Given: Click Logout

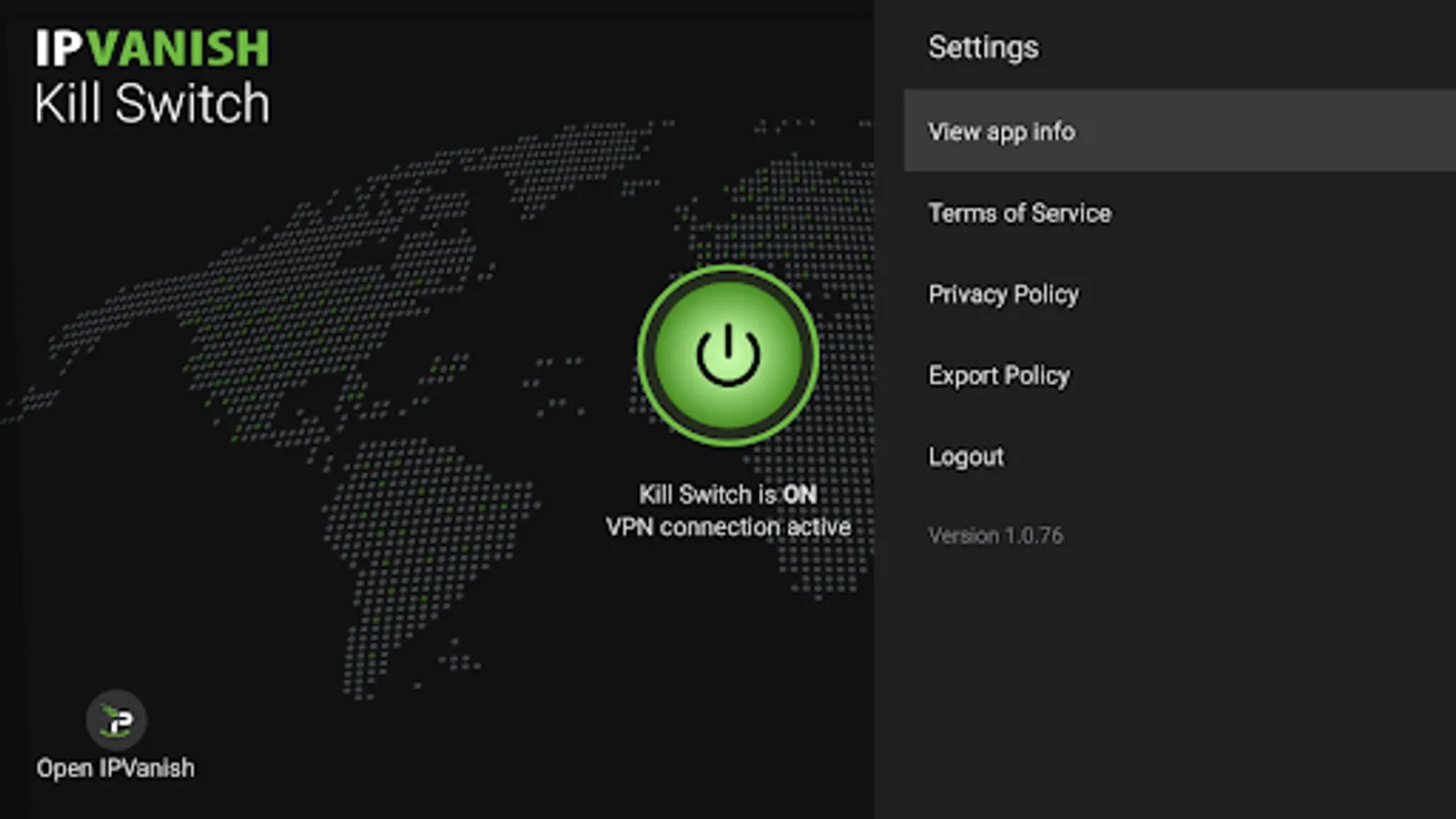Looking at the screenshot, I should [x=966, y=456].
